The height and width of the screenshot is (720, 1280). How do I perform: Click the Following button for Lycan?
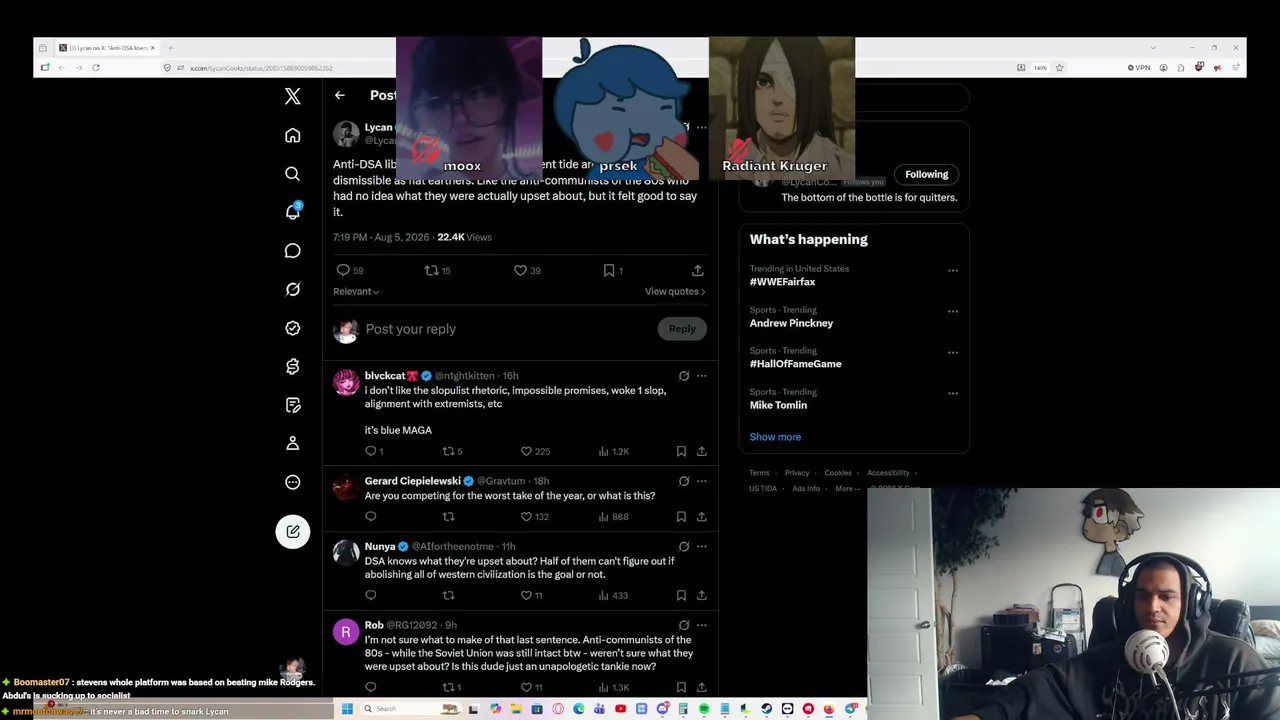pos(927,174)
